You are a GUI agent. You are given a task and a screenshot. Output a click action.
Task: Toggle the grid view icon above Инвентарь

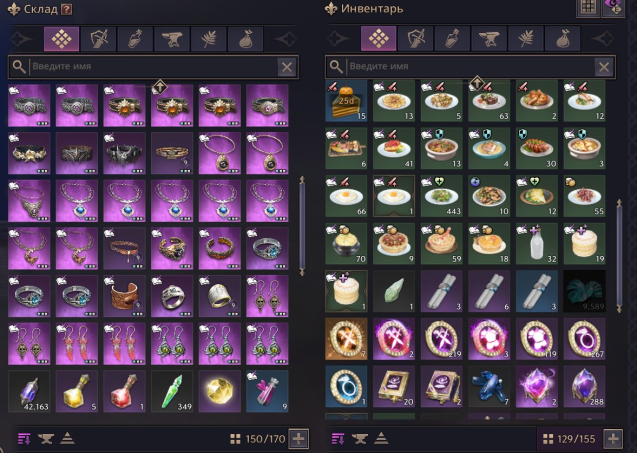click(x=588, y=8)
